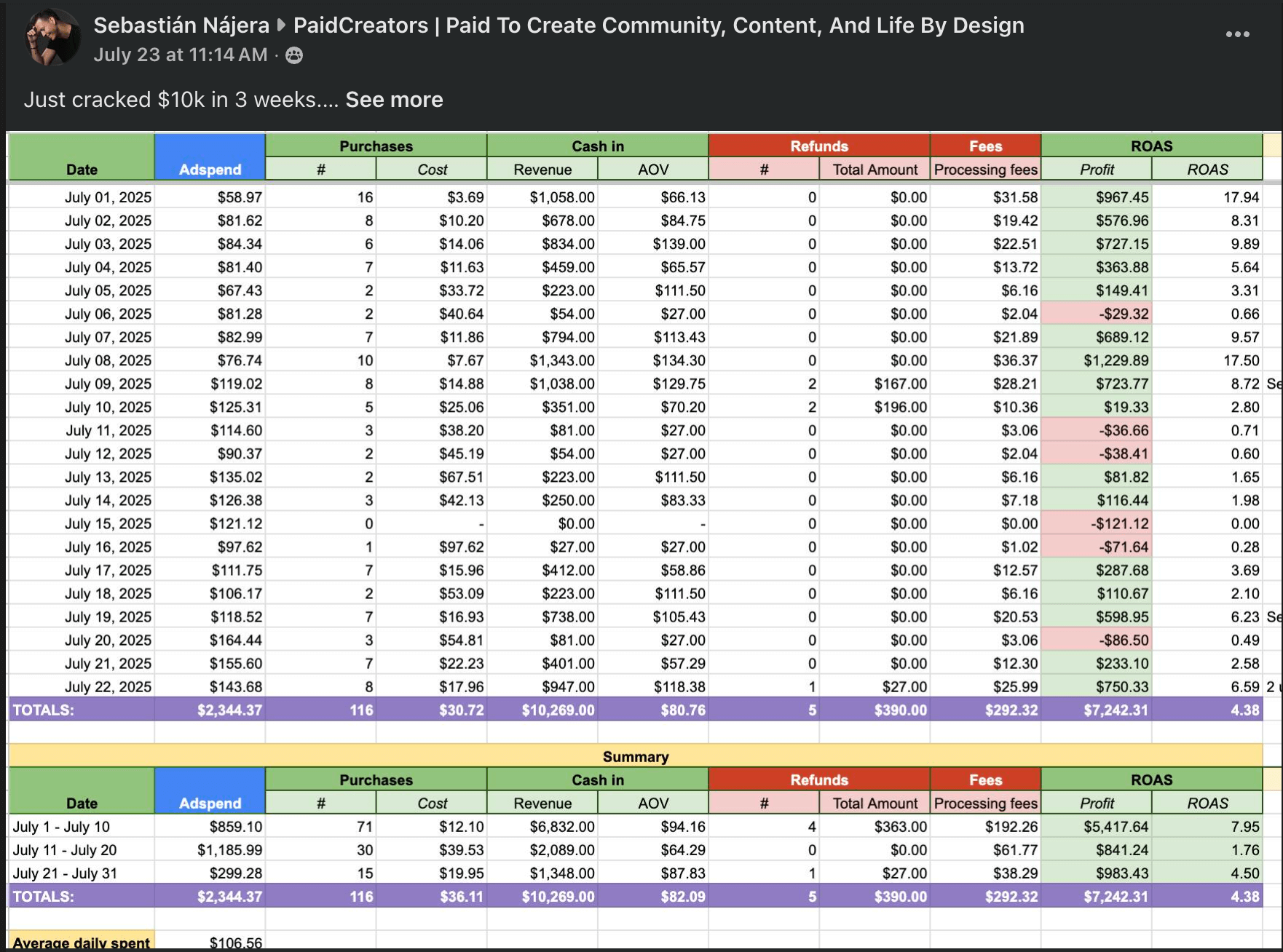Open the three-dot post options menu
The image size is (1283, 952).
click(1237, 34)
